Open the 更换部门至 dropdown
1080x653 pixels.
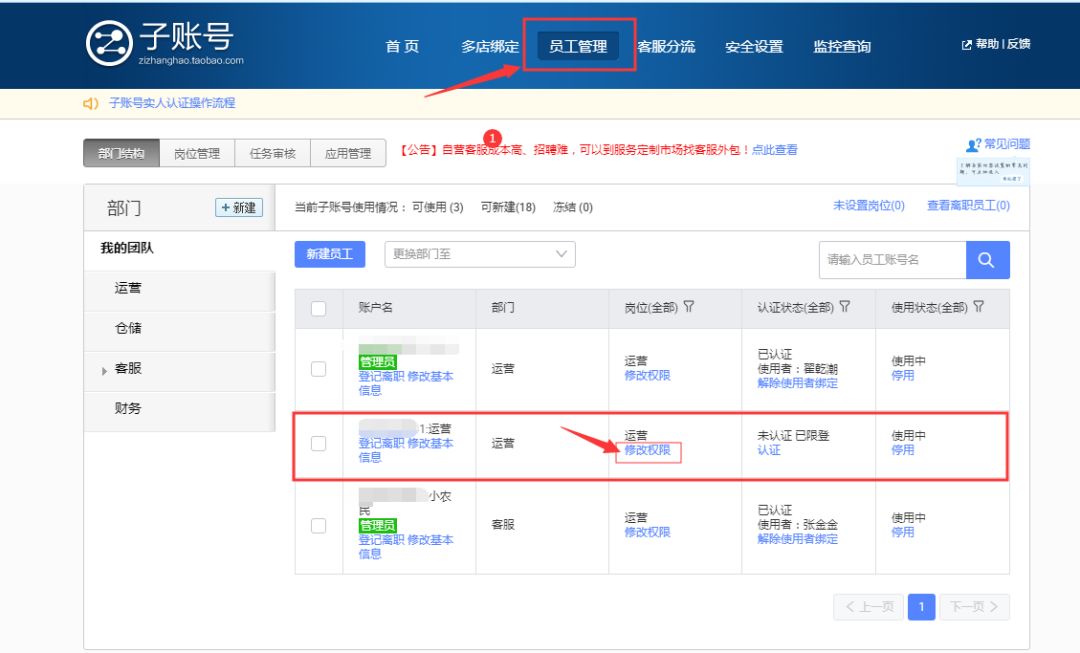(x=478, y=254)
